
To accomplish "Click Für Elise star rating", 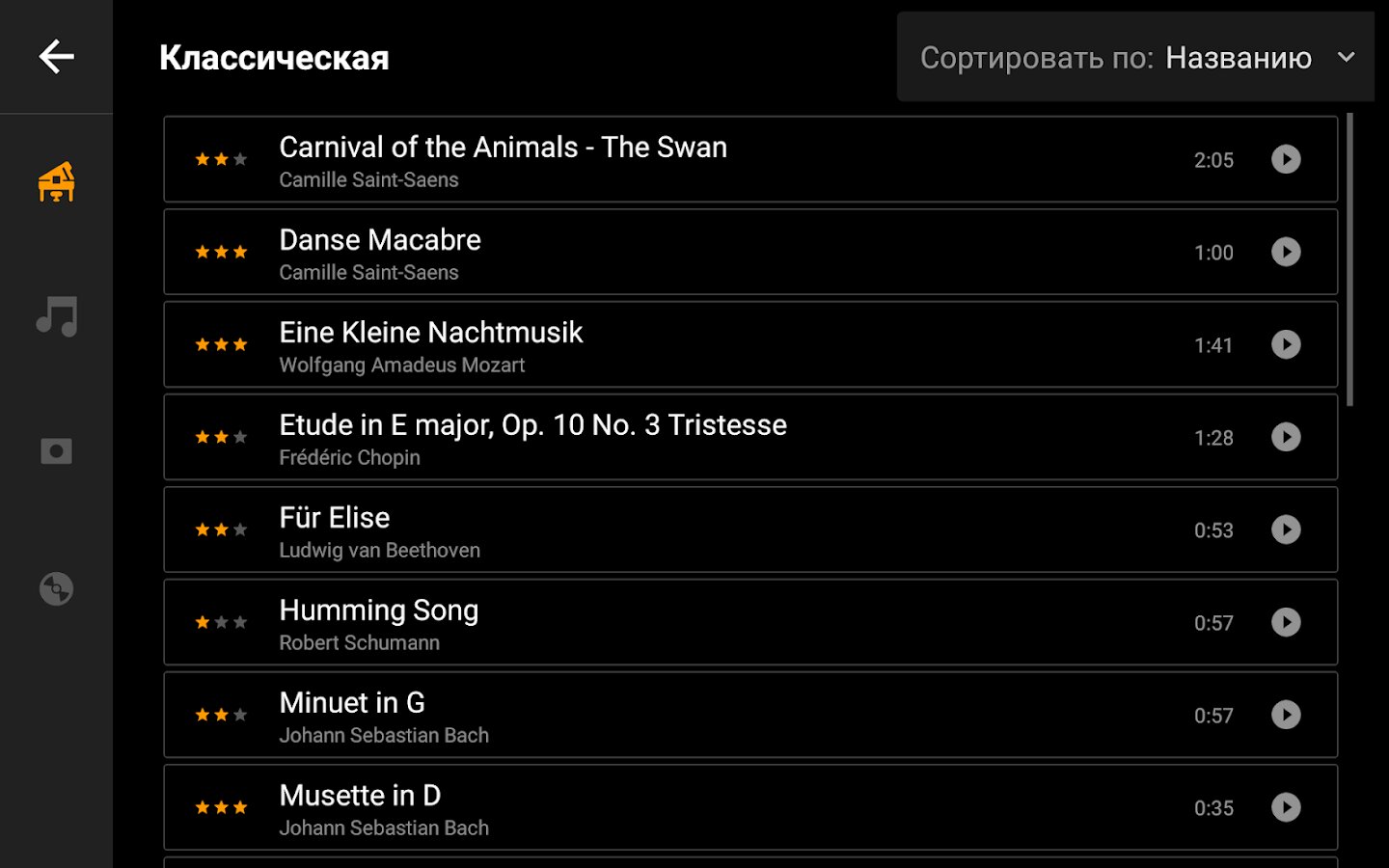I will pos(221,529).
